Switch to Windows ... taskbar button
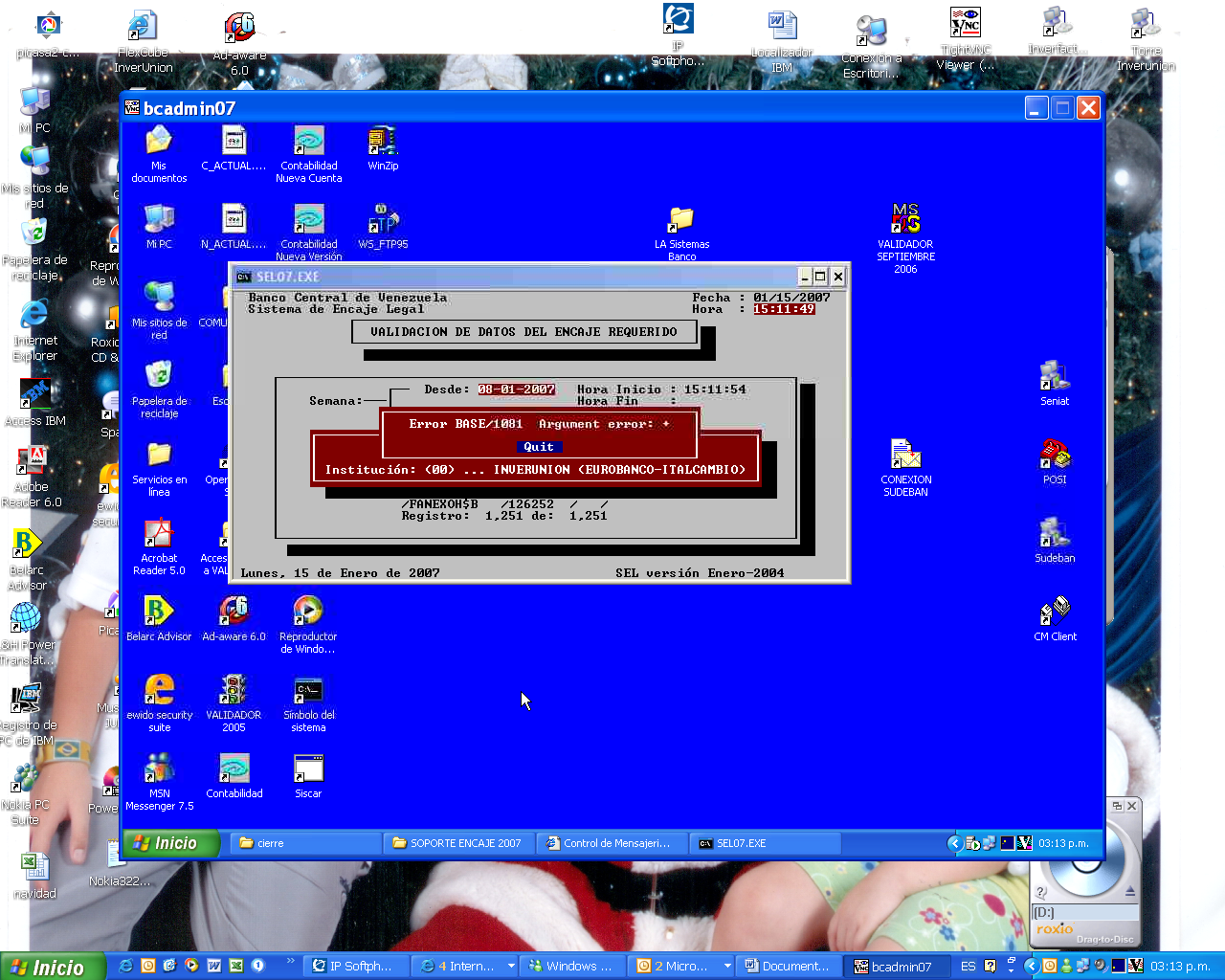1225x980 pixels. (572, 967)
